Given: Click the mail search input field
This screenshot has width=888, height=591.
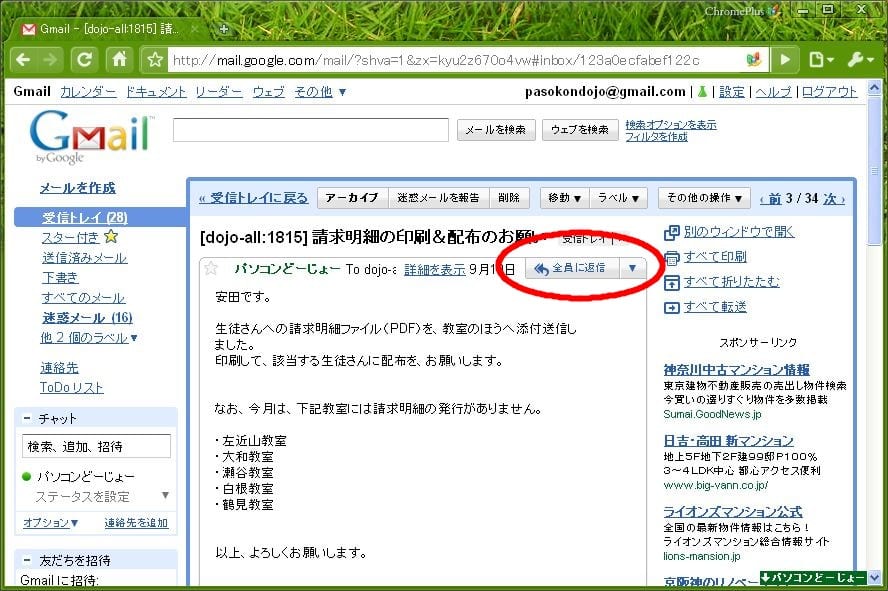Looking at the screenshot, I should tap(311, 130).
